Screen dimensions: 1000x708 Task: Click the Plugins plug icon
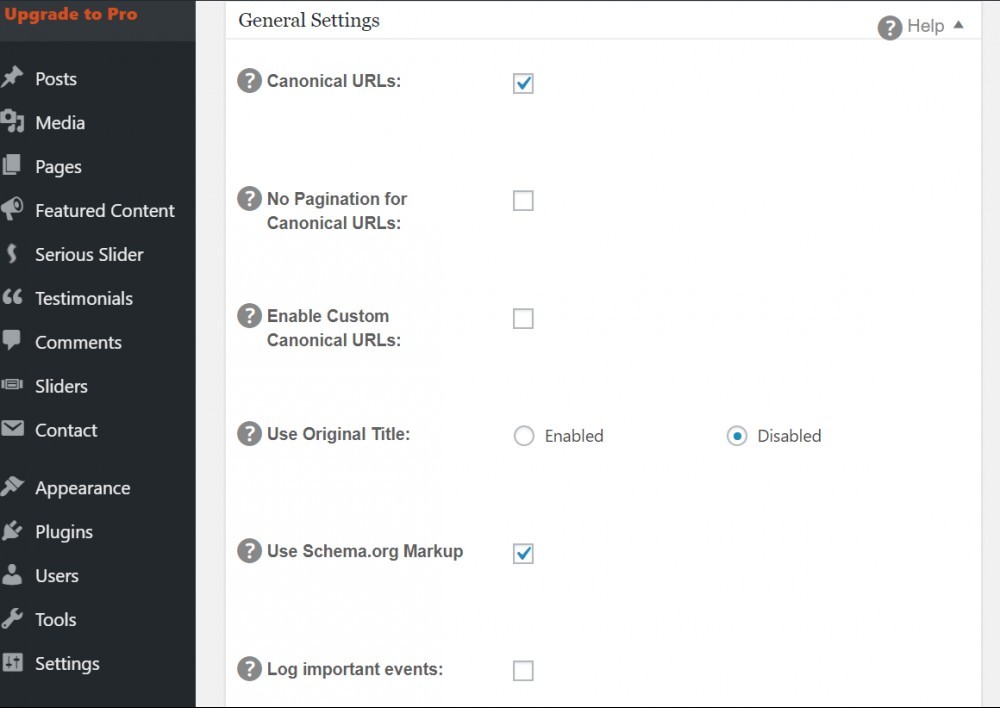(12, 531)
